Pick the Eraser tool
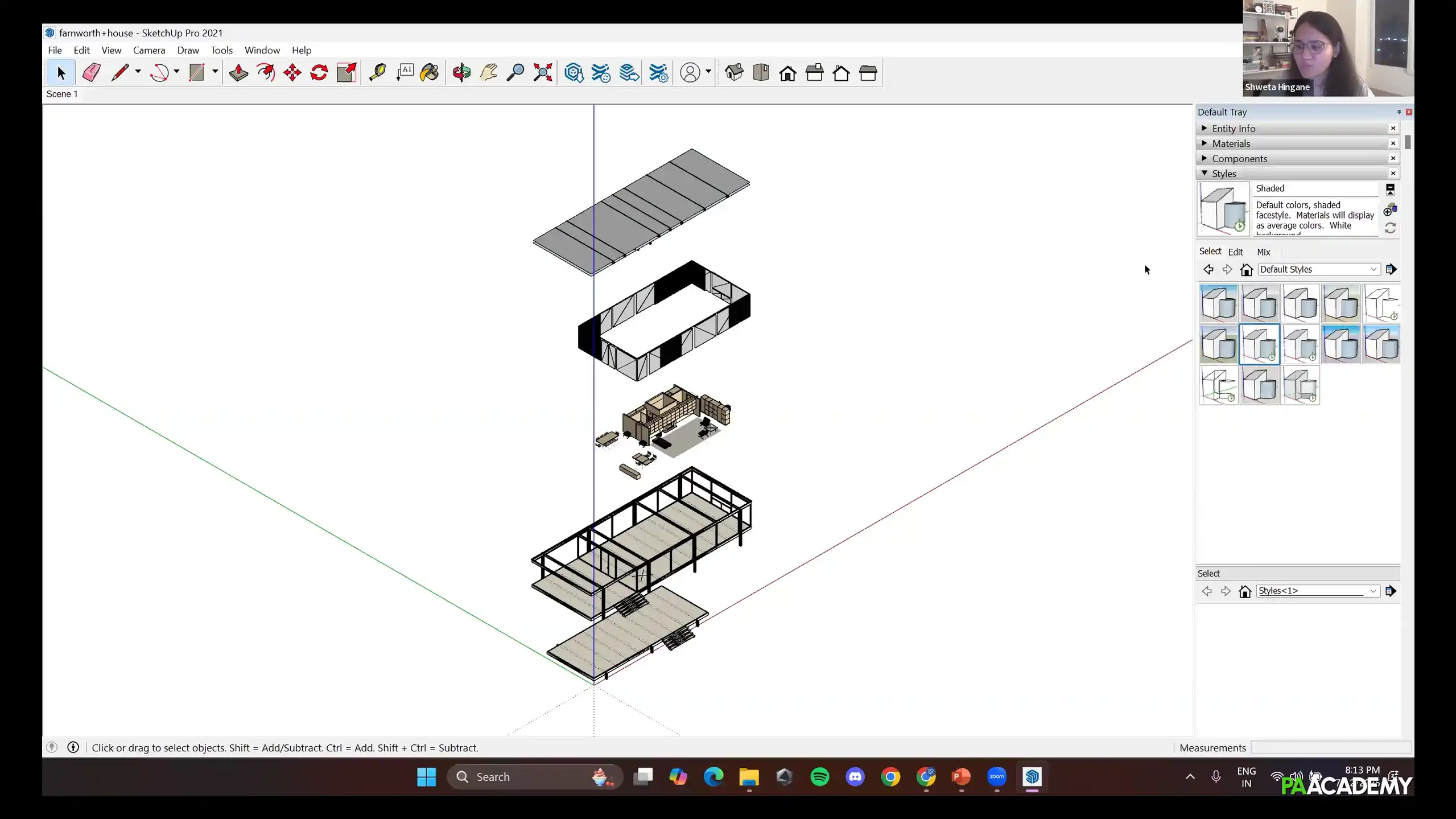1456x819 pixels. click(91, 73)
